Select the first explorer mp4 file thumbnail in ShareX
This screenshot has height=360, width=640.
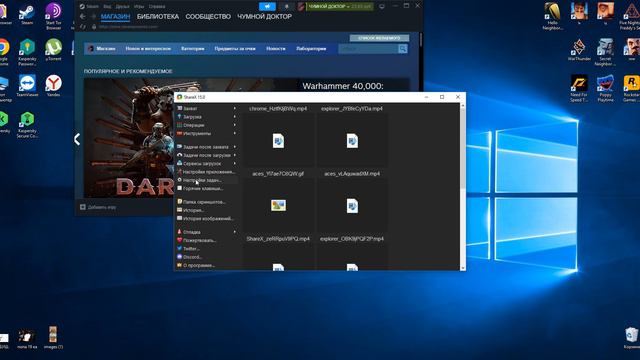click(352, 141)
